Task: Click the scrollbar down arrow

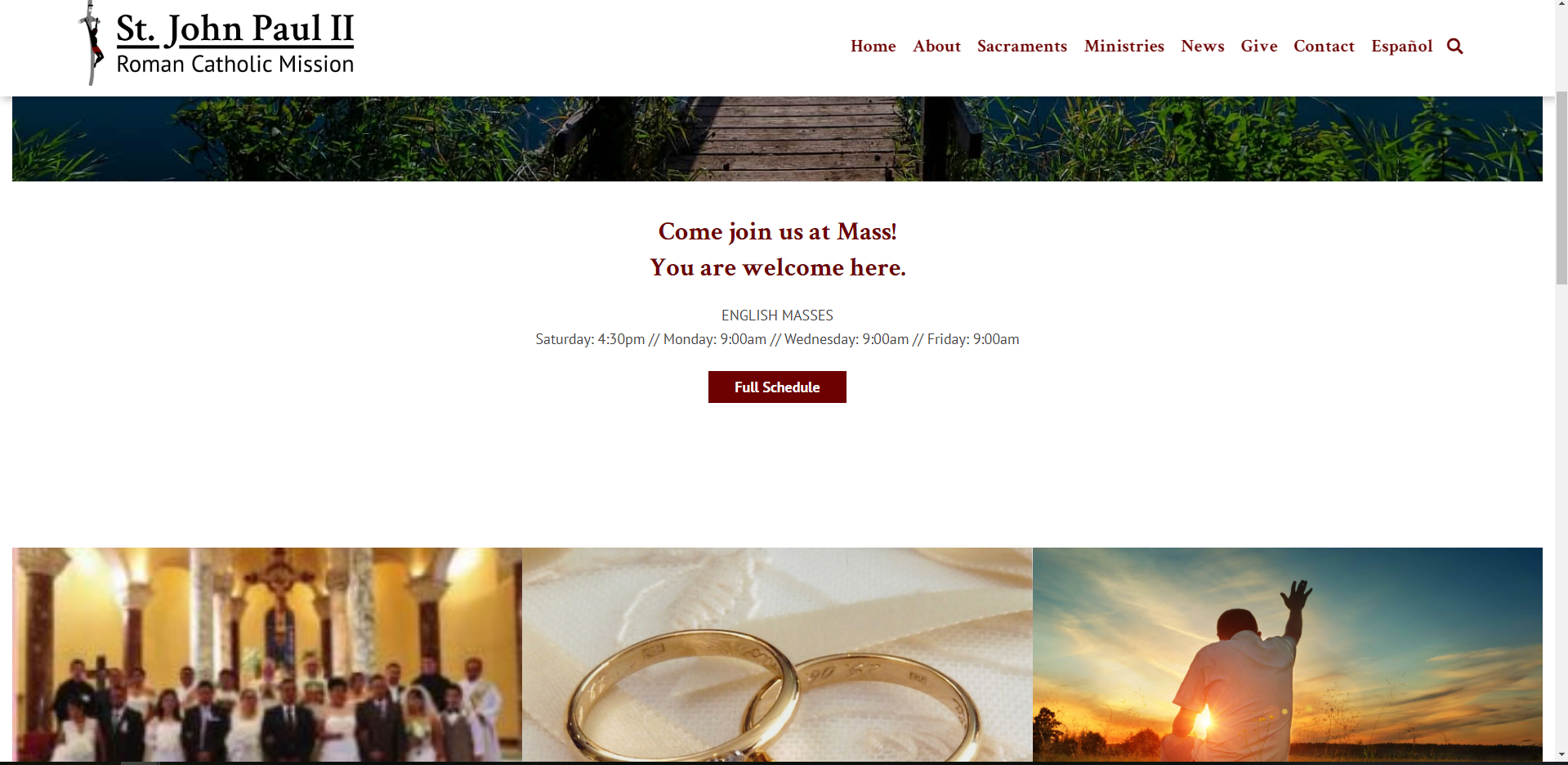Action: [x=1561, y=754]
